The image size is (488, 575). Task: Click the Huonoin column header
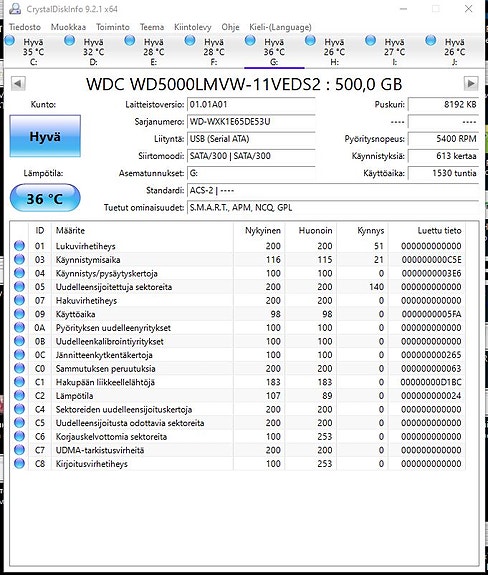click(311, 230)
